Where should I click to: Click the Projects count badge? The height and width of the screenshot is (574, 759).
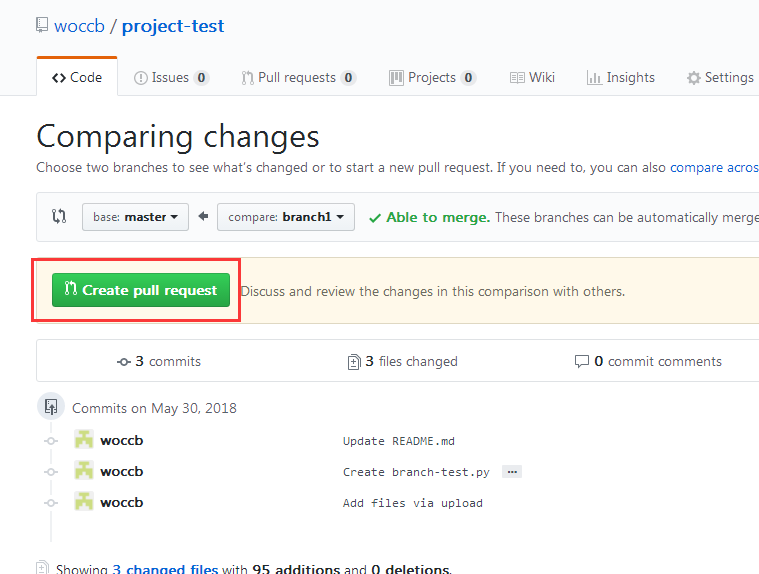[x=468, y=77]
